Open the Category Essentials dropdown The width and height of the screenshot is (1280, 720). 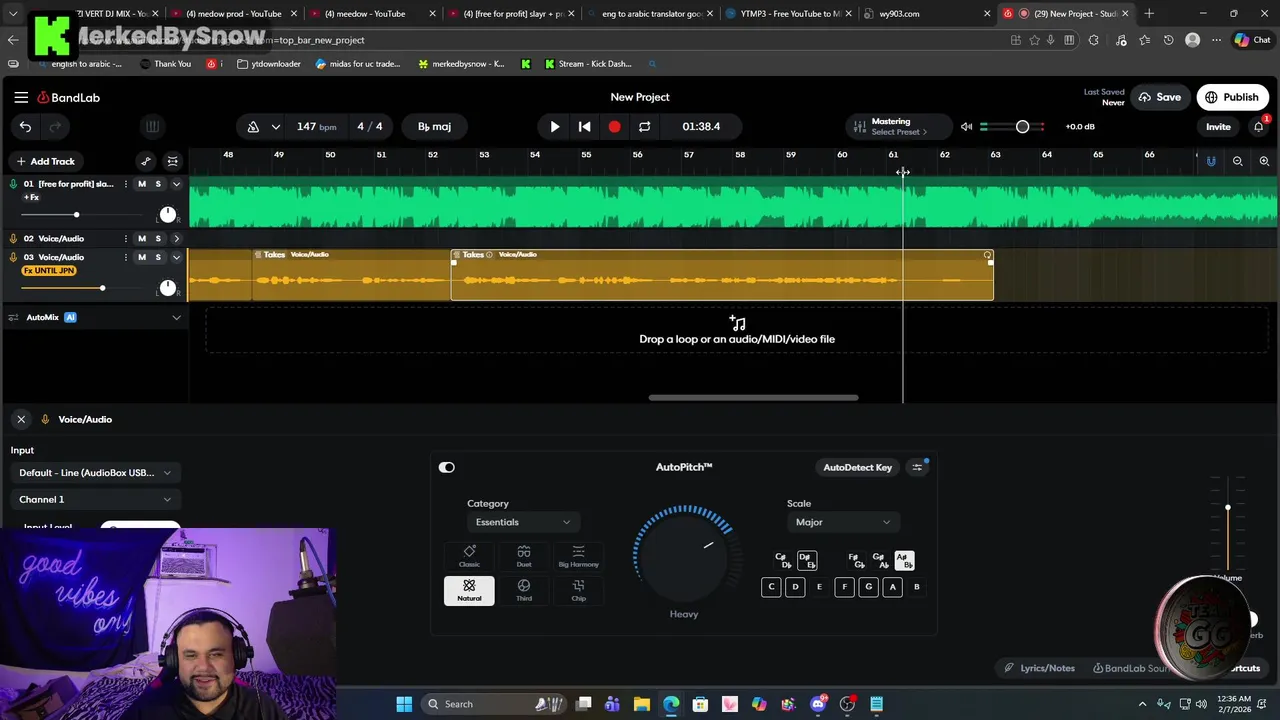522,522
